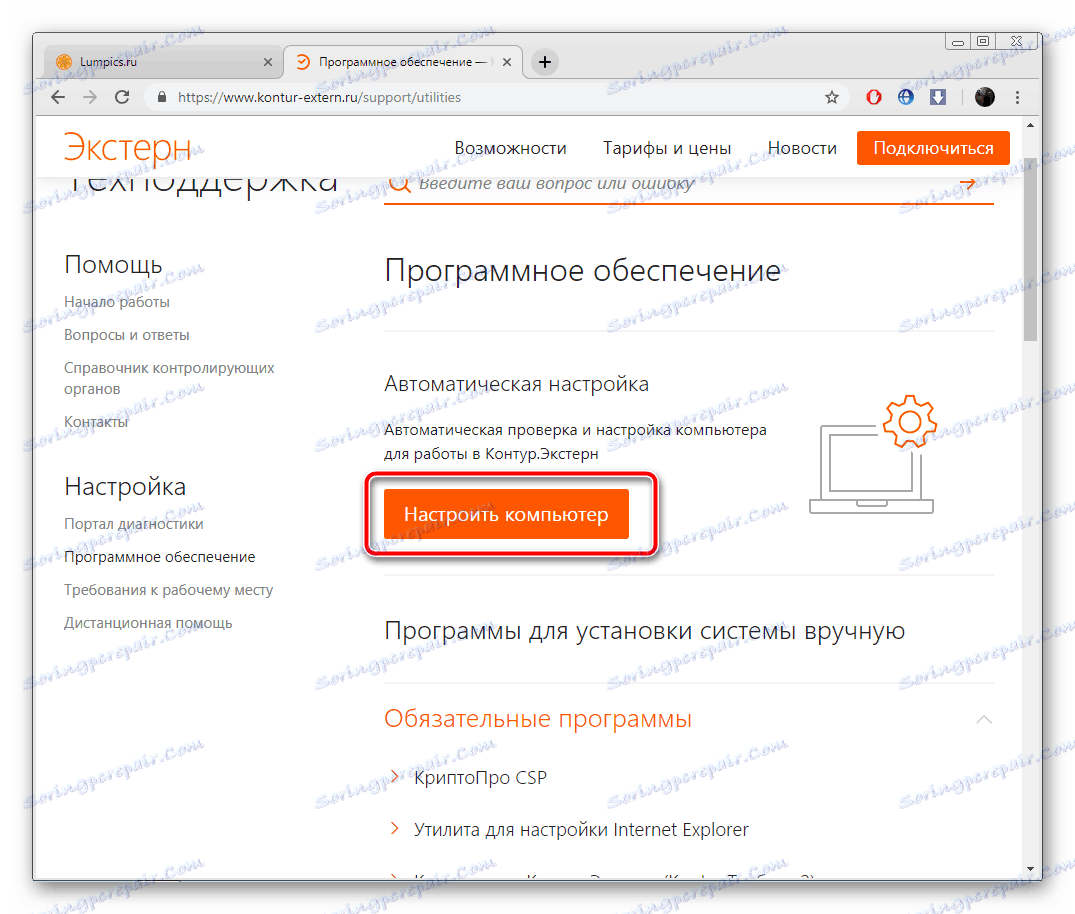The image size is (1075, 914).
Task: Reload the page with the refresh icon
Action: pos(122,97)
